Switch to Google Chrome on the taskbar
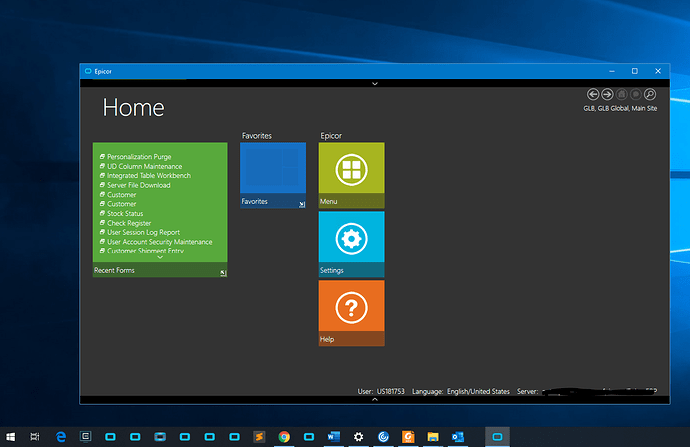 click(284, 436)
